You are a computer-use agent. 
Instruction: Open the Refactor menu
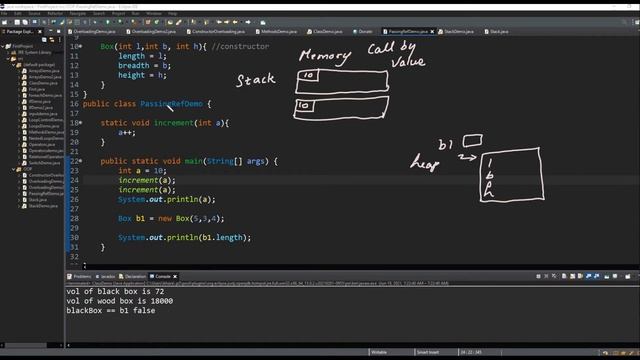(x=55, y=13)
